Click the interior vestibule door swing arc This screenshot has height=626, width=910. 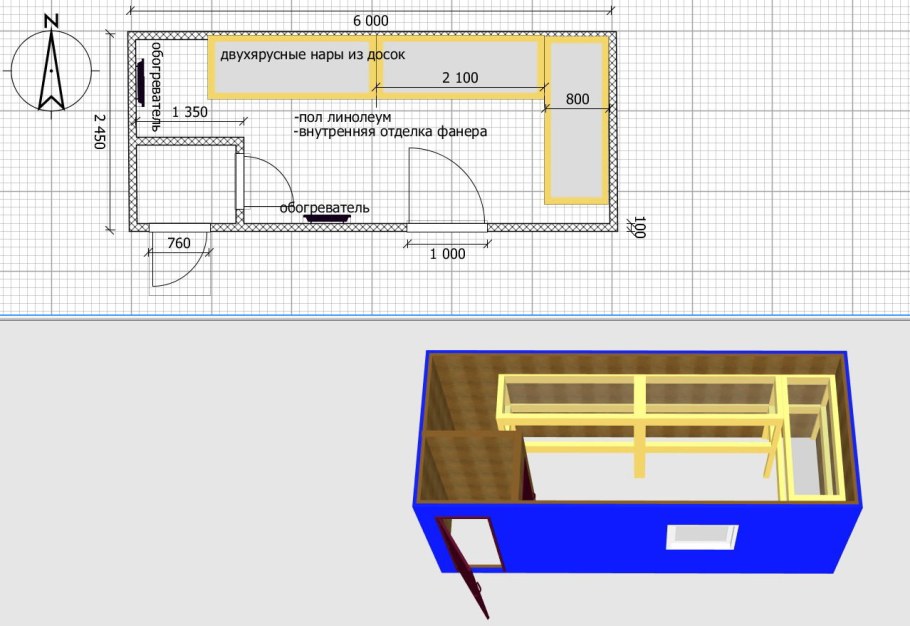266,180
